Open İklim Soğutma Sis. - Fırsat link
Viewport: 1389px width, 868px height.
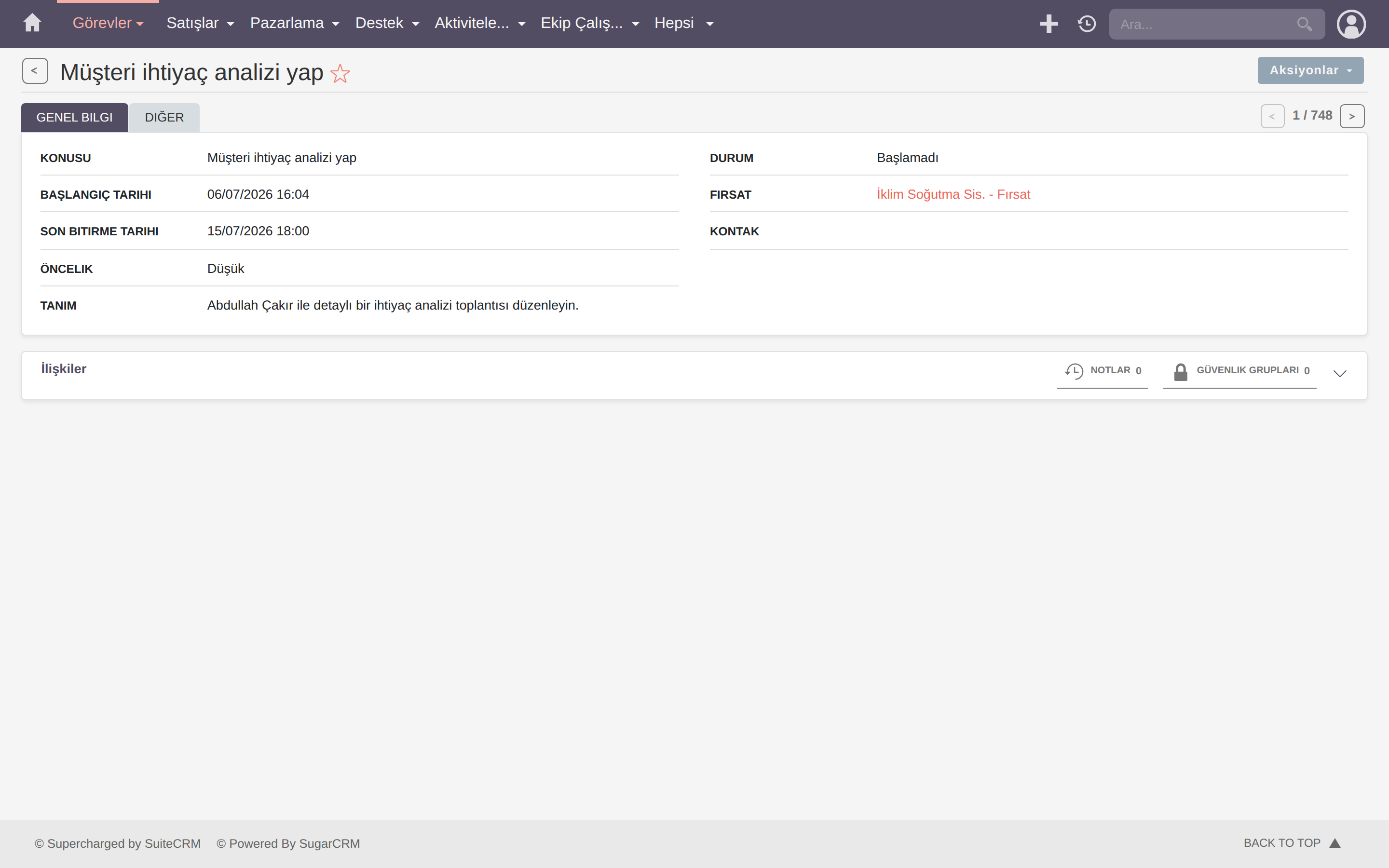[x=953, y=195]
